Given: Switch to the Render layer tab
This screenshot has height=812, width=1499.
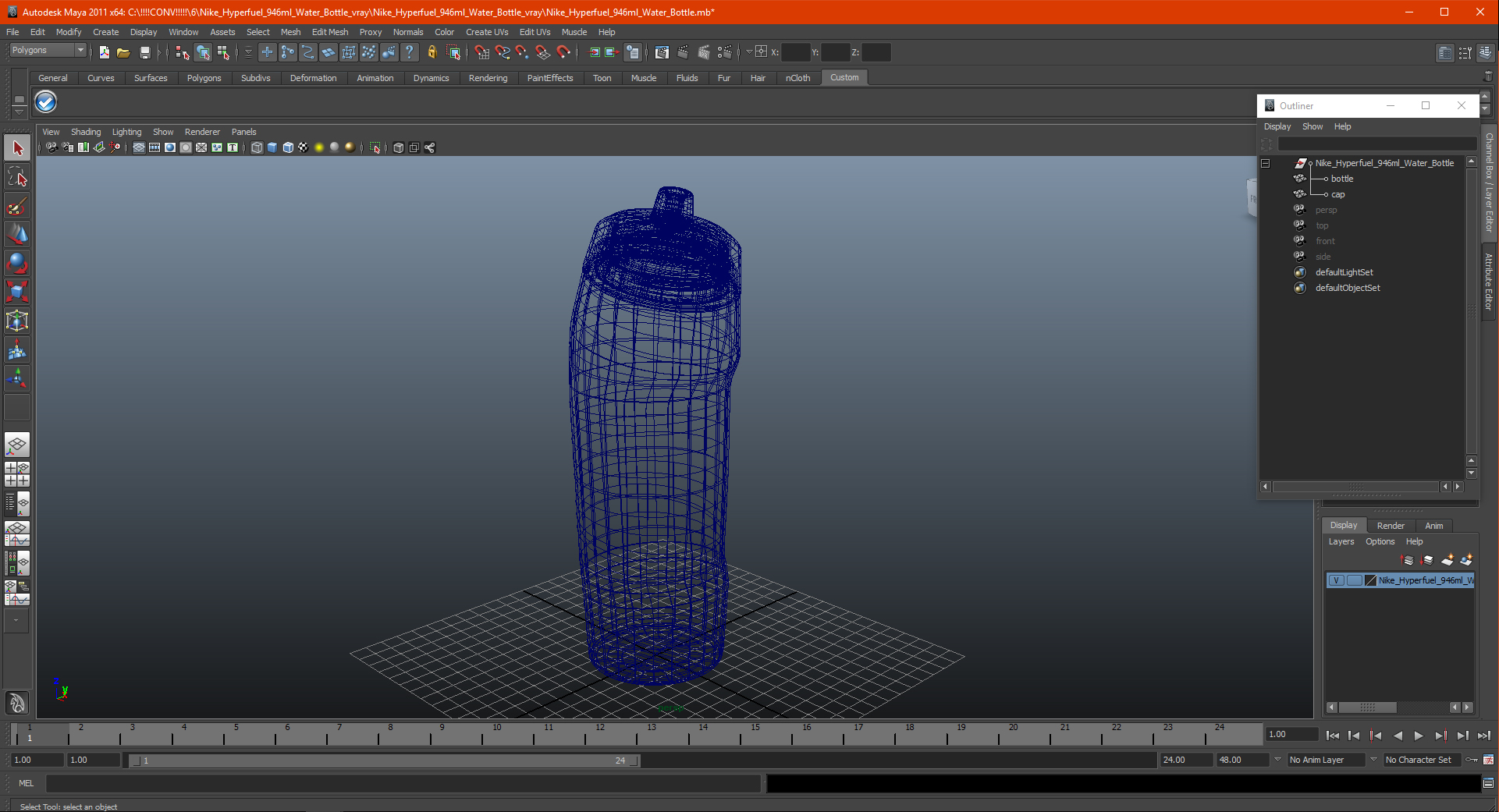Looking at the screenshot, I should coord(1391,526).
